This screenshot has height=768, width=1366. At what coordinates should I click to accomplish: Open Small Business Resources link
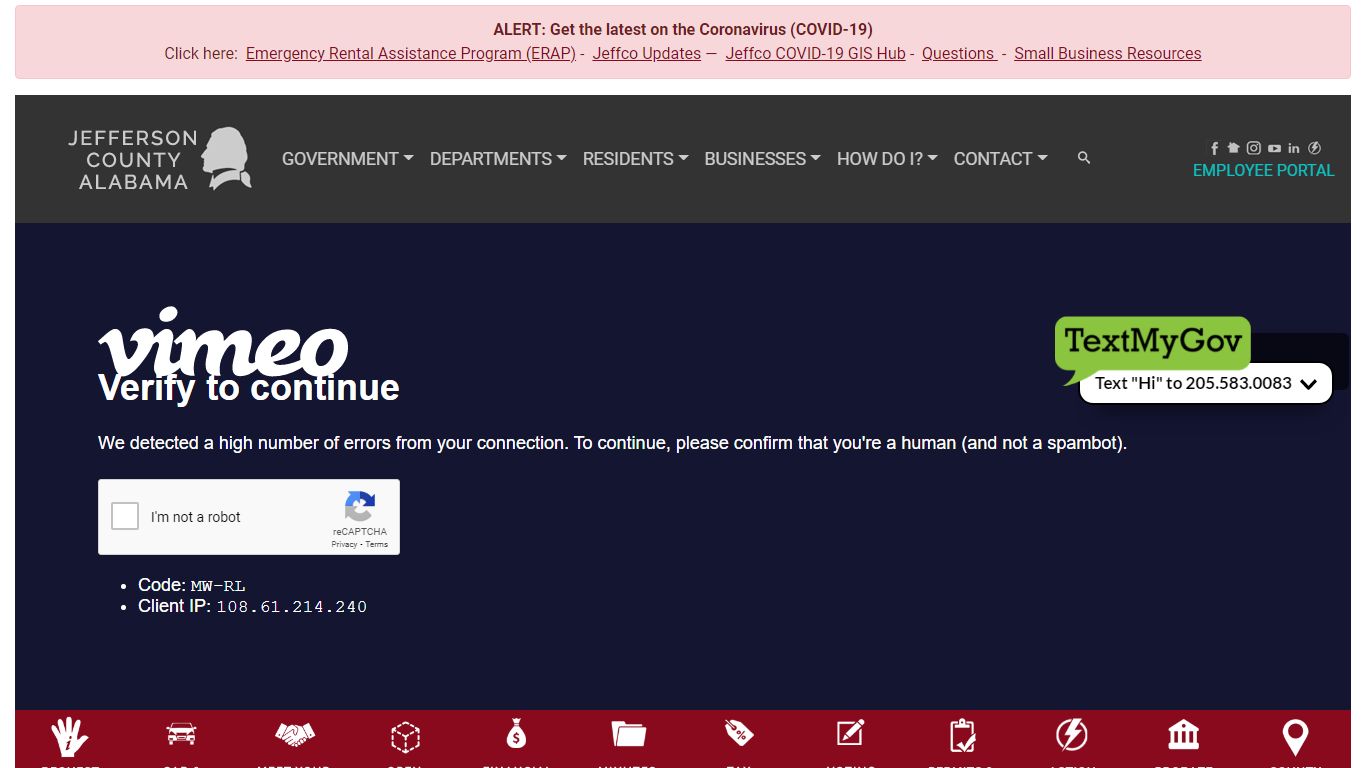pyautogui.click(x=1108, y=54)
